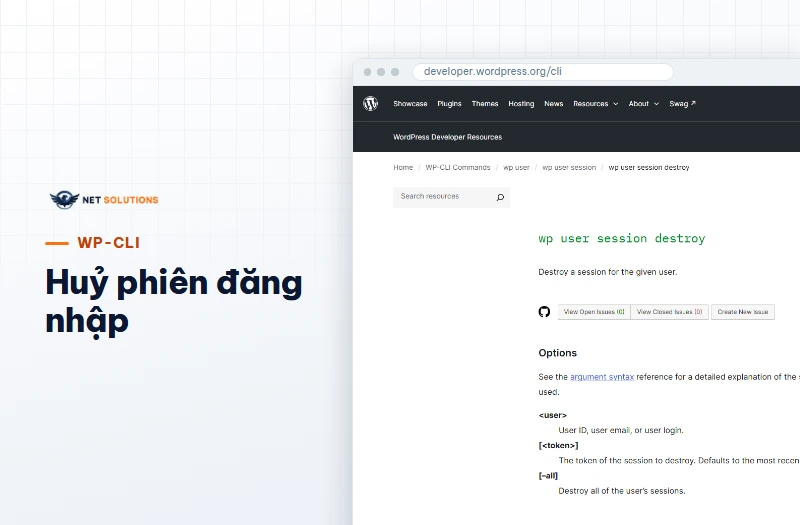This screenshot has width=800, height=525.
Task: Open the Showcase menu item
Action: tap(410, 104)
